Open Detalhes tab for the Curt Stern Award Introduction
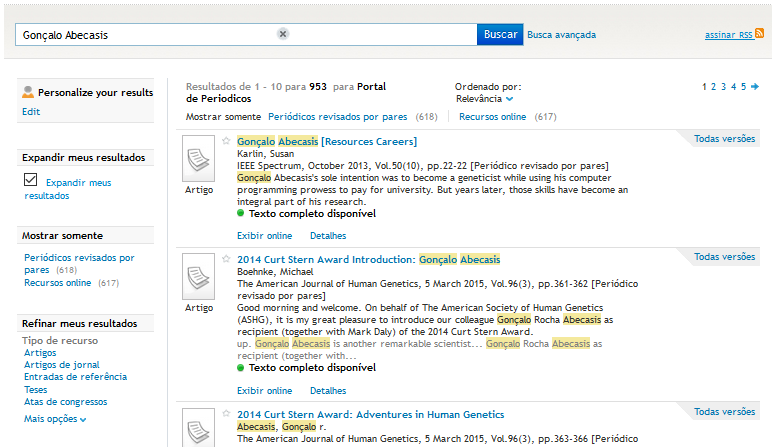The width and height of the screenshot is (775, 447). point(328,391)
